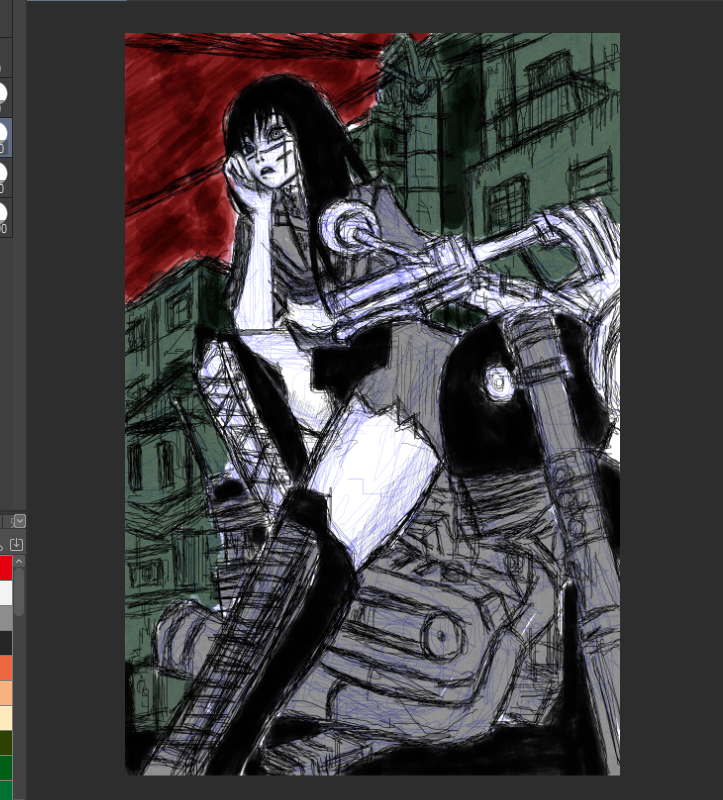
Task: Click the color palette scroll-up arrow
Action: pyautogui.click(x=19, y=562)
